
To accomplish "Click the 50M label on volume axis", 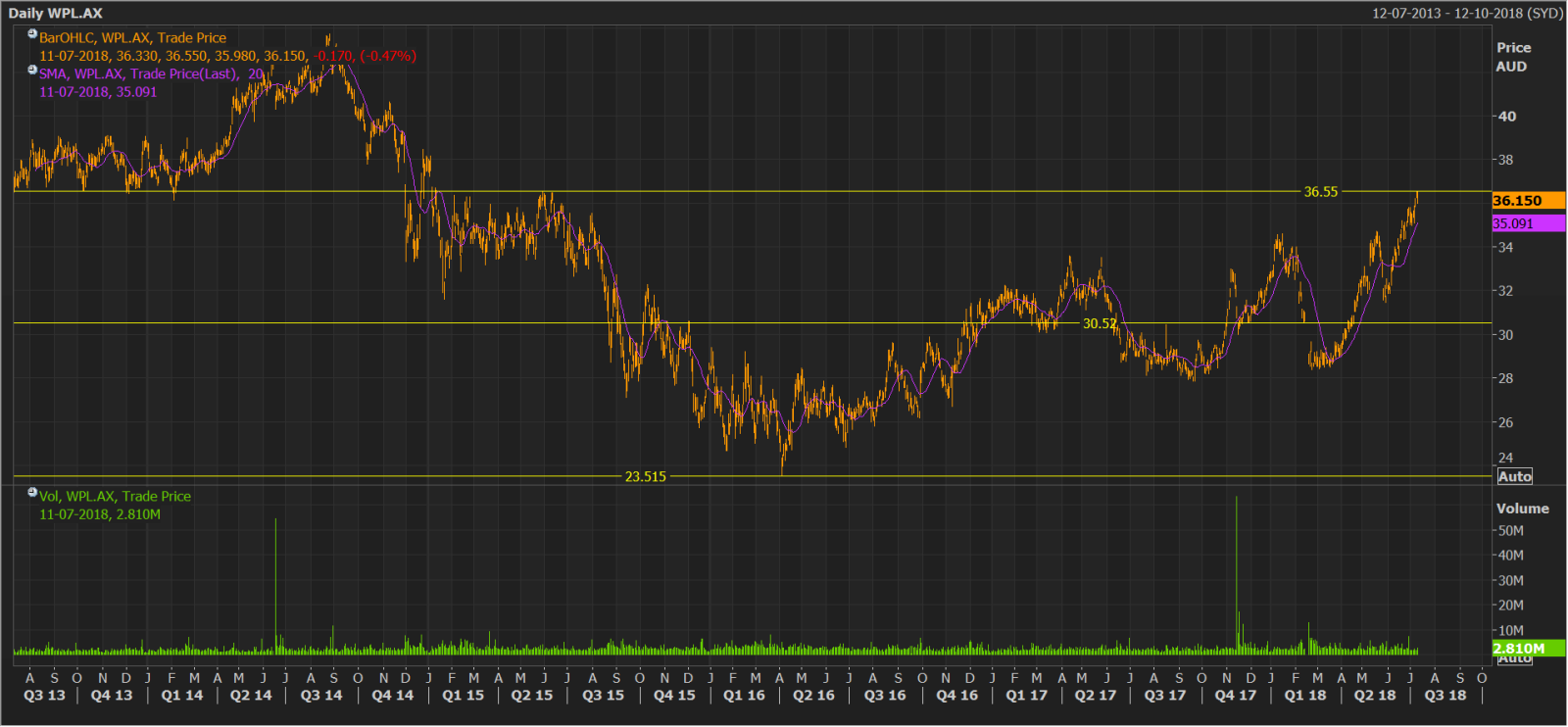I will coord(1510,531).
